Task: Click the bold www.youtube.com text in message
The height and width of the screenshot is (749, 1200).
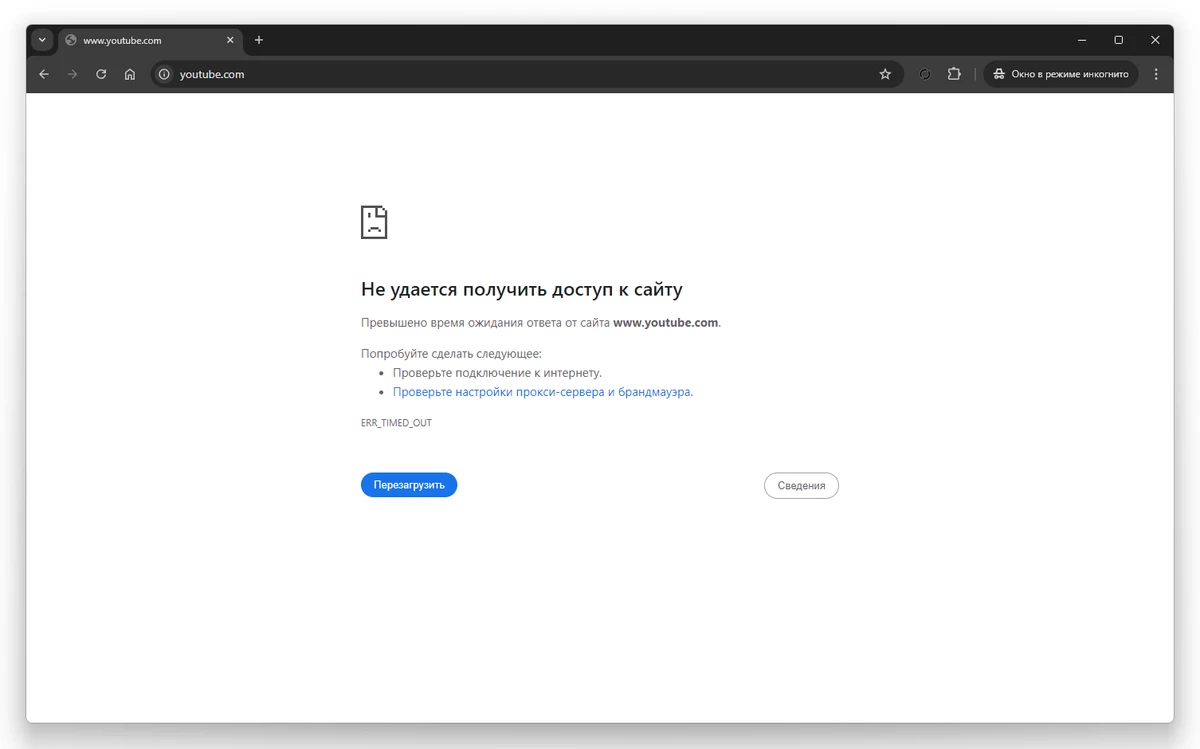Action: click(665, 323)
